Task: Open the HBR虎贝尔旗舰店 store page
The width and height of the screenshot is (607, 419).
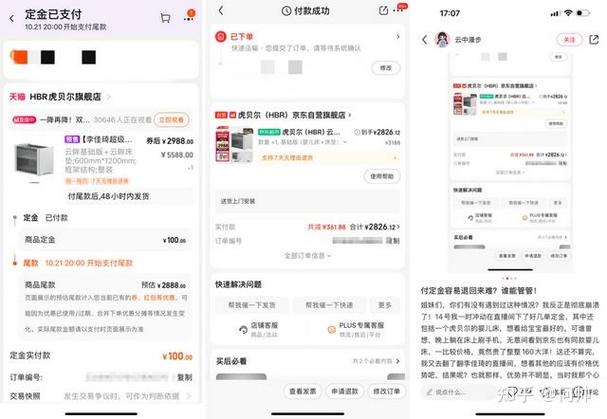Action: [x=65, y=96]
